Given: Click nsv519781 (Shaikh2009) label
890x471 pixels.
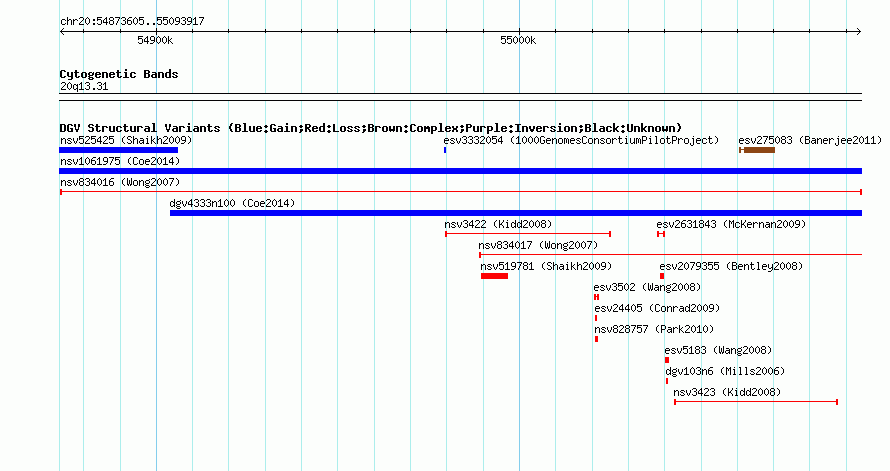Looking at the screenshot, I should pos(546,266).
